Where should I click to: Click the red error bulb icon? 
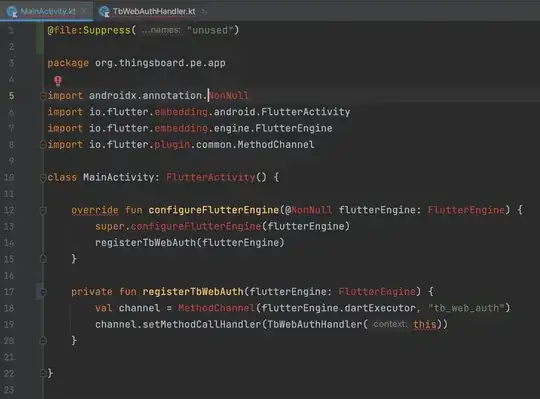tap(58, 81)
